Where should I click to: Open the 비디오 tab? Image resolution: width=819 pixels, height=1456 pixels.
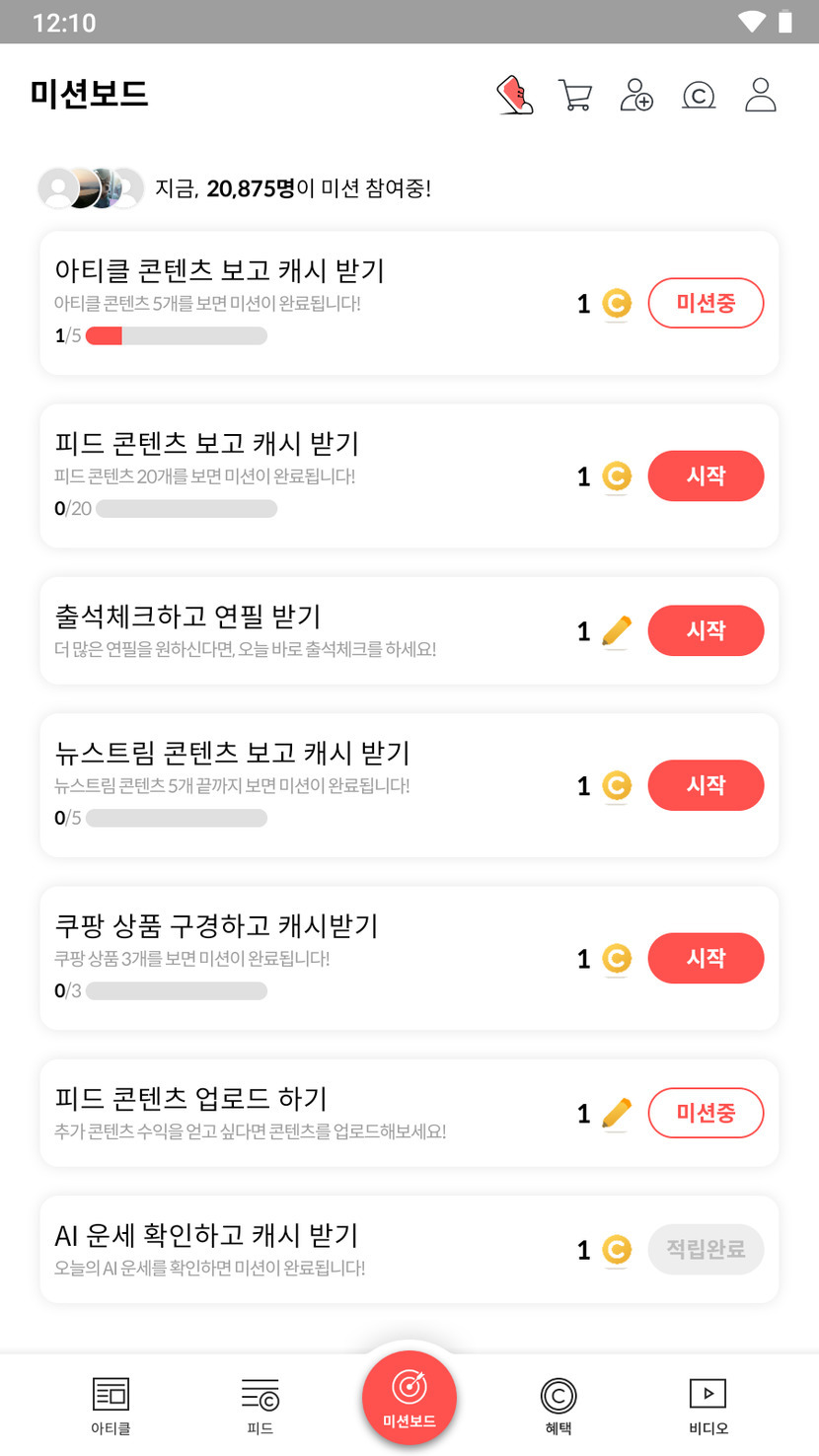pos(707,1405)
